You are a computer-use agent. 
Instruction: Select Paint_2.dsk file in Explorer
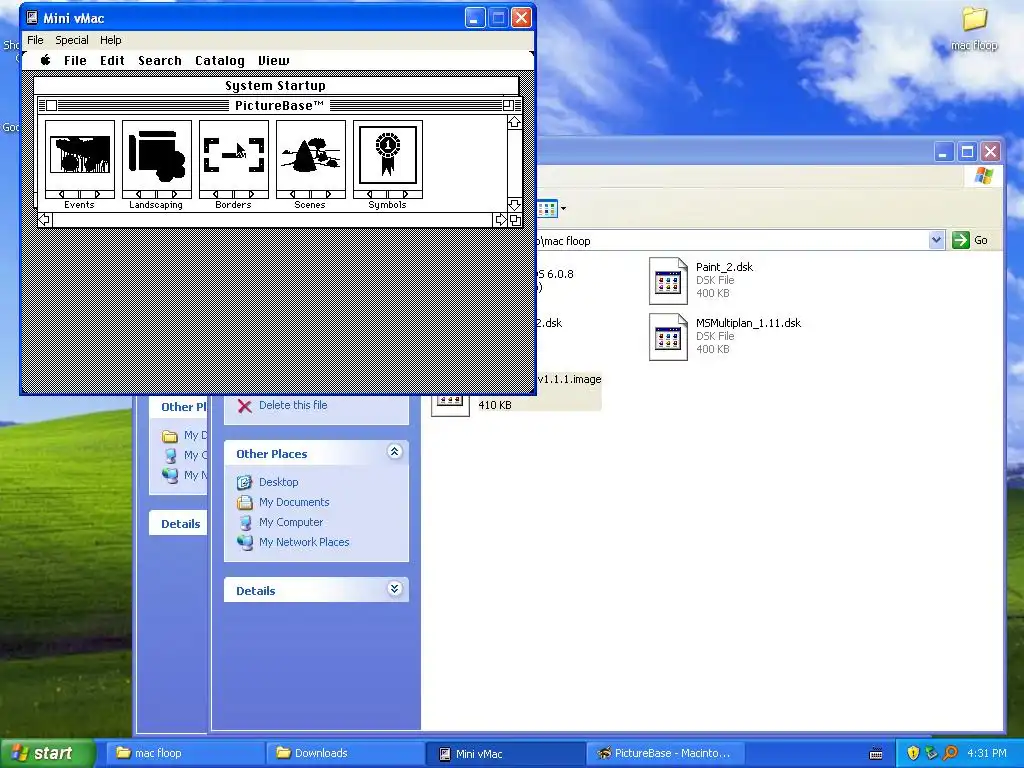click(701, 280)
